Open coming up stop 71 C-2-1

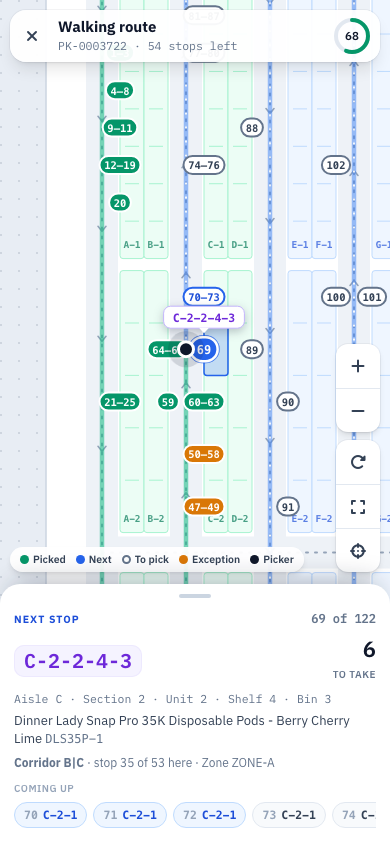(x=130, y=815)
